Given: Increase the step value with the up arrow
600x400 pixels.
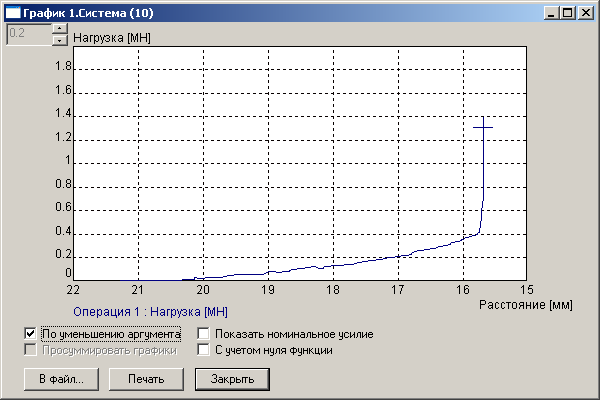Looking at the screenshot, I should click(x=59, y=28).
